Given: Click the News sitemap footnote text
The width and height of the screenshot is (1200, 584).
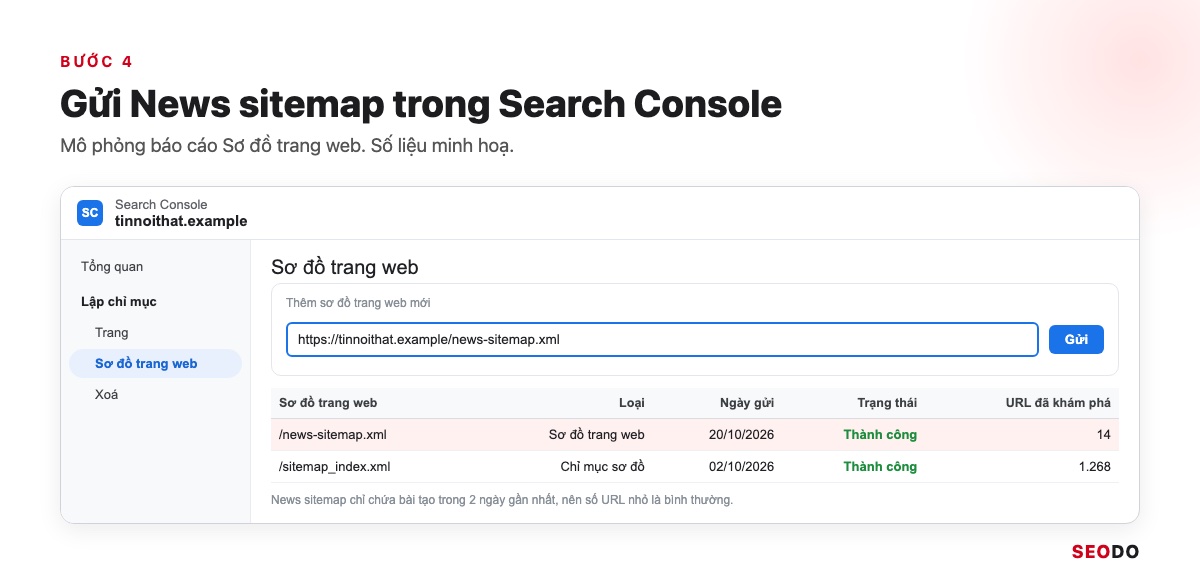Looking at the screenshot, I should point(502,500).
